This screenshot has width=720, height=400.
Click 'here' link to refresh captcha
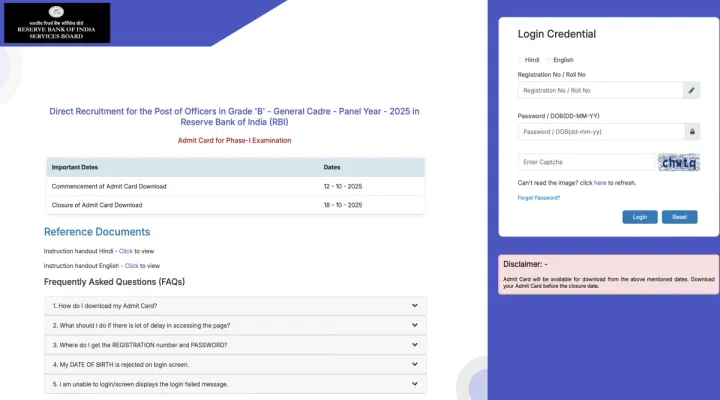[600, 183]
